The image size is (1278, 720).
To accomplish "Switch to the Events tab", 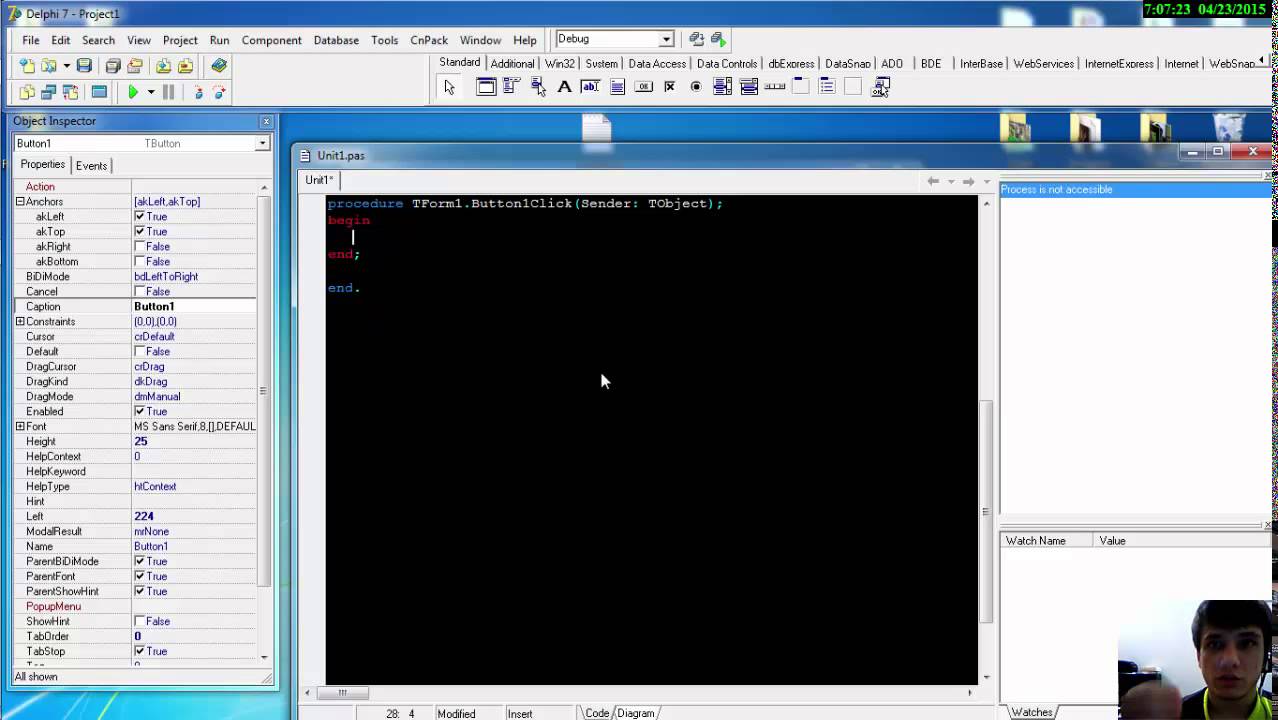I will pos(91,166).
